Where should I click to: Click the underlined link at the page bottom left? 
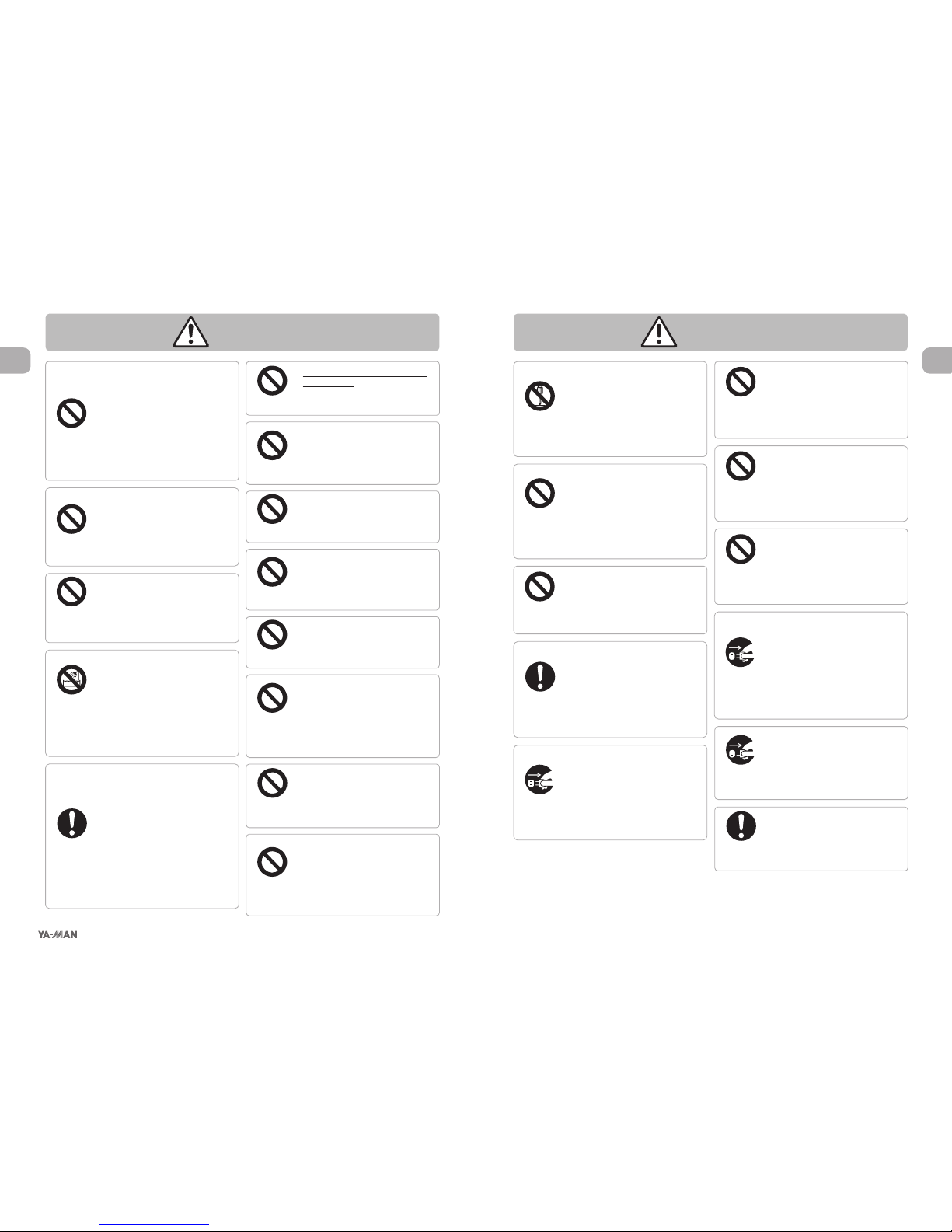click(x=155, y=1225)
